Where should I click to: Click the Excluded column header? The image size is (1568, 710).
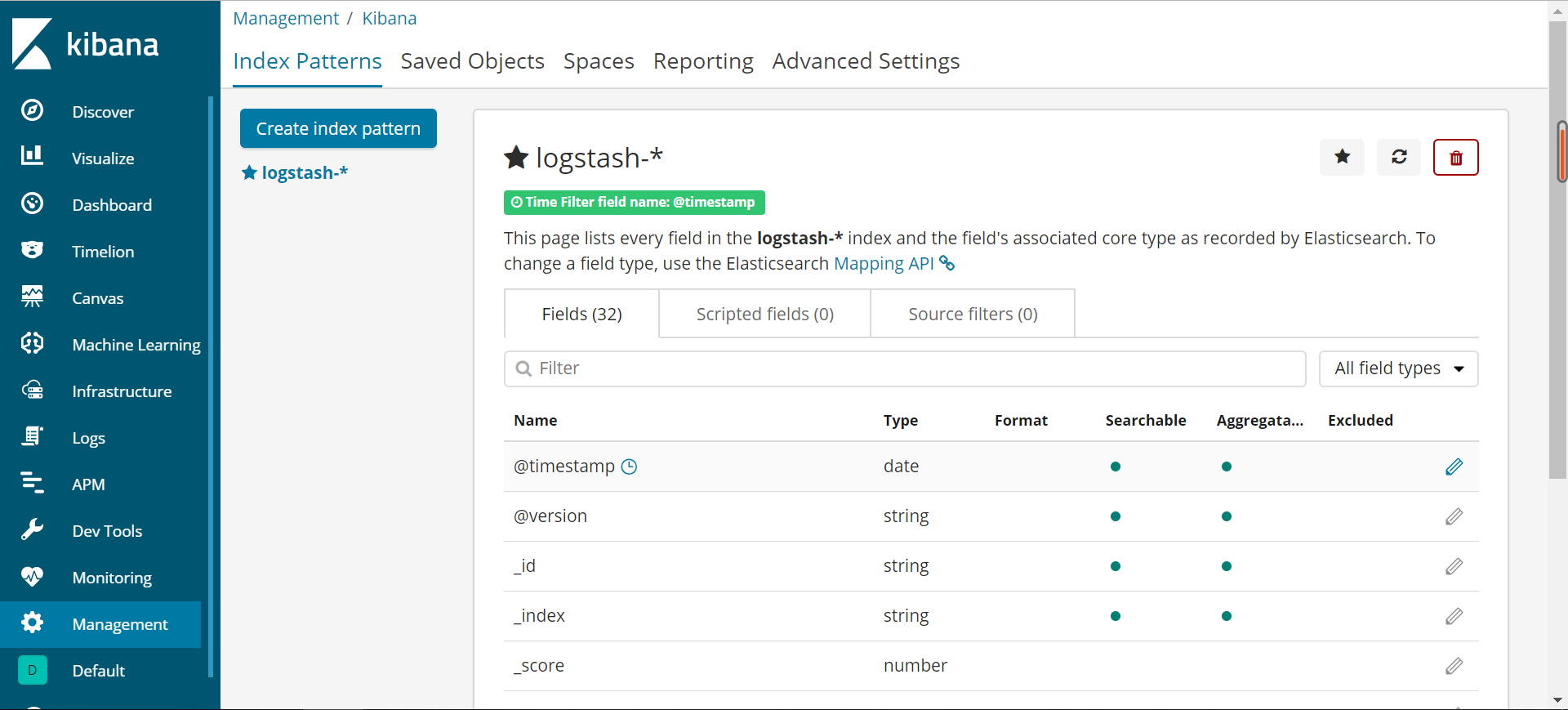pos(1360,420)
